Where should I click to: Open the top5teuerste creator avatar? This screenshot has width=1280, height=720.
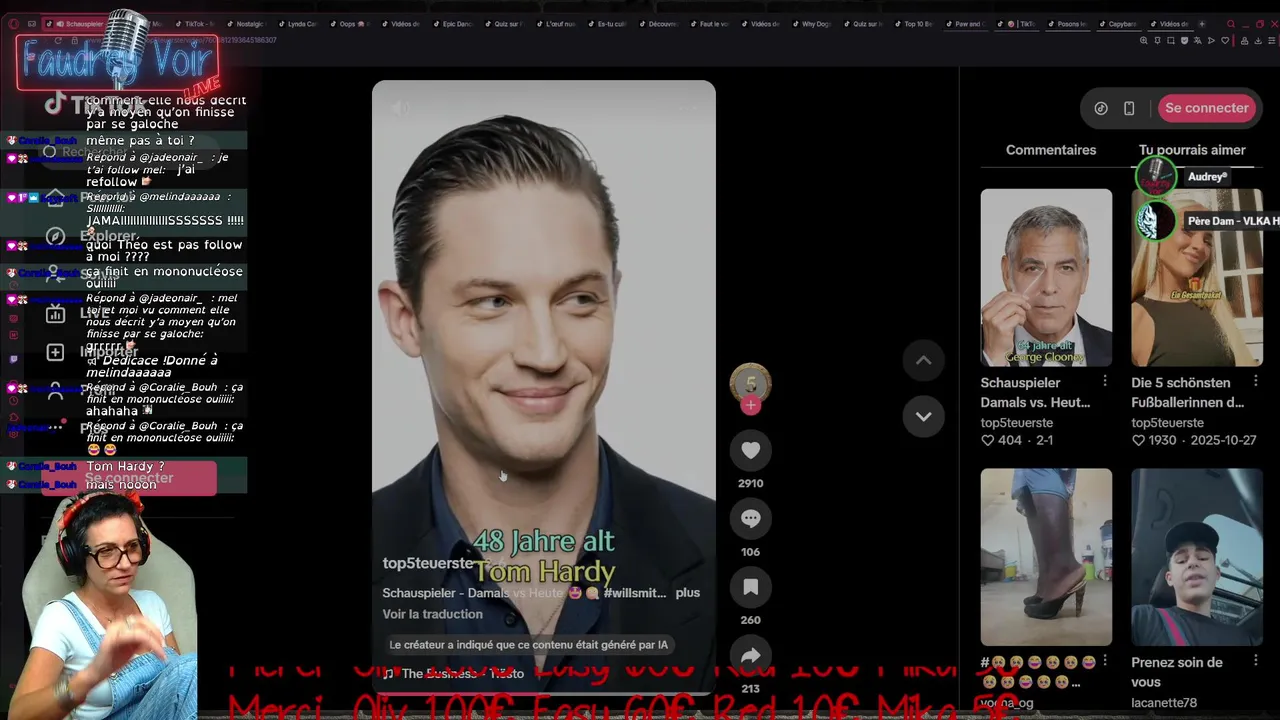point(751,383)
